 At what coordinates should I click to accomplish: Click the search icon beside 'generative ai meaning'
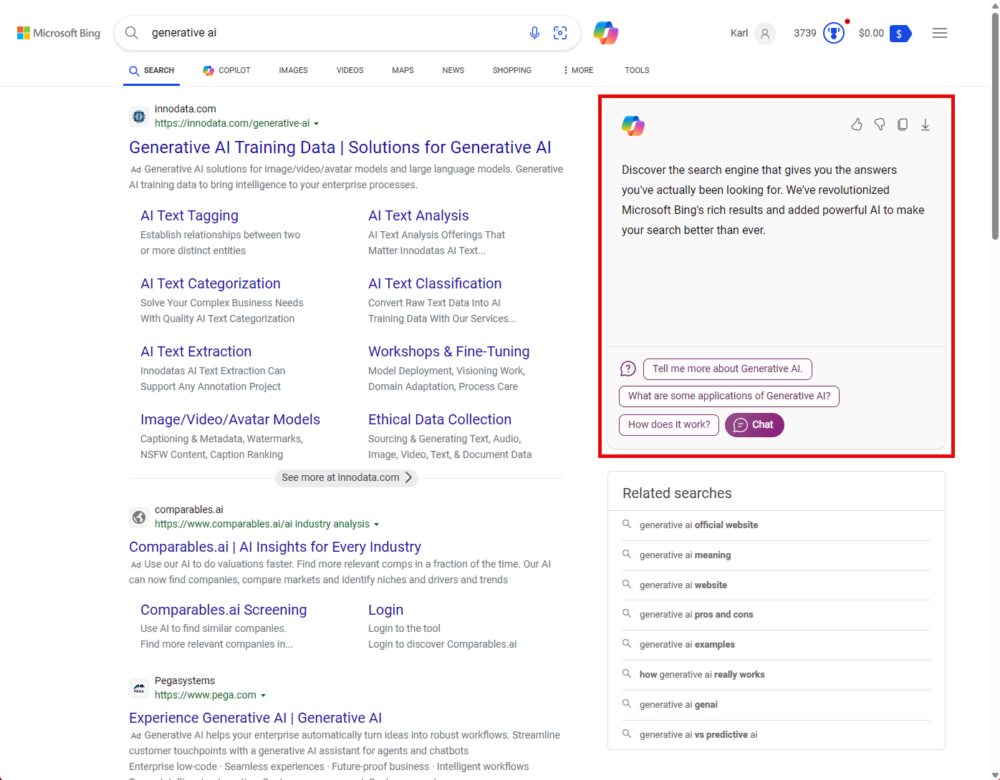tap(627, 554)
